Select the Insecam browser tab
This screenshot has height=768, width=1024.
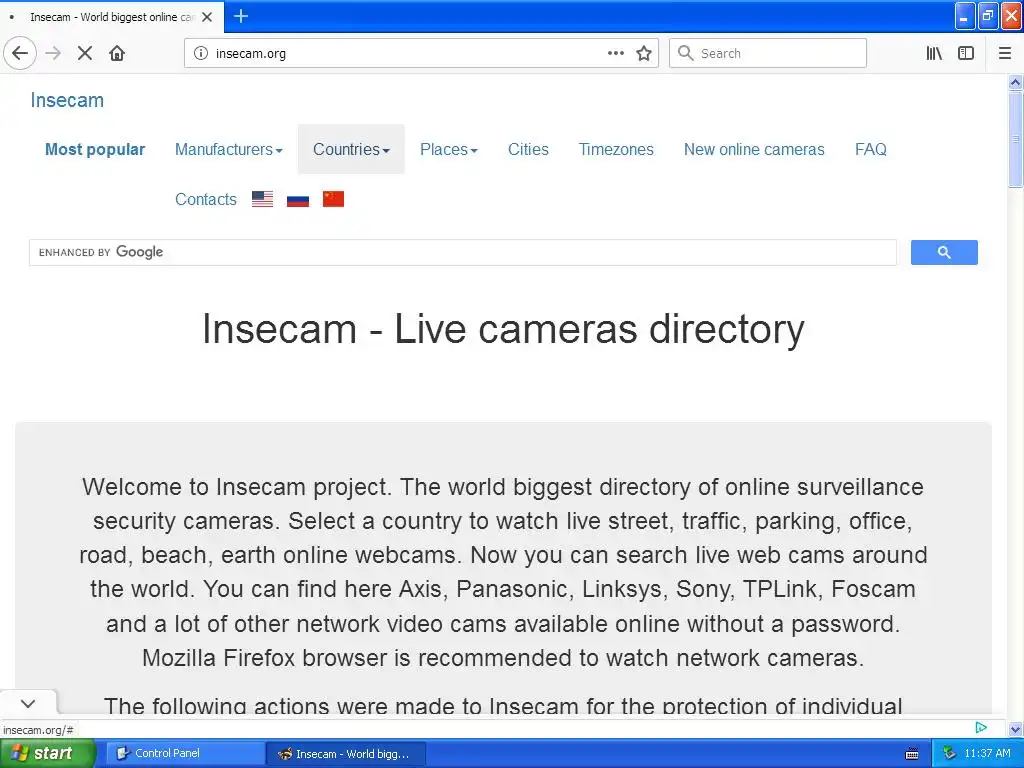(x=112, y=17)
